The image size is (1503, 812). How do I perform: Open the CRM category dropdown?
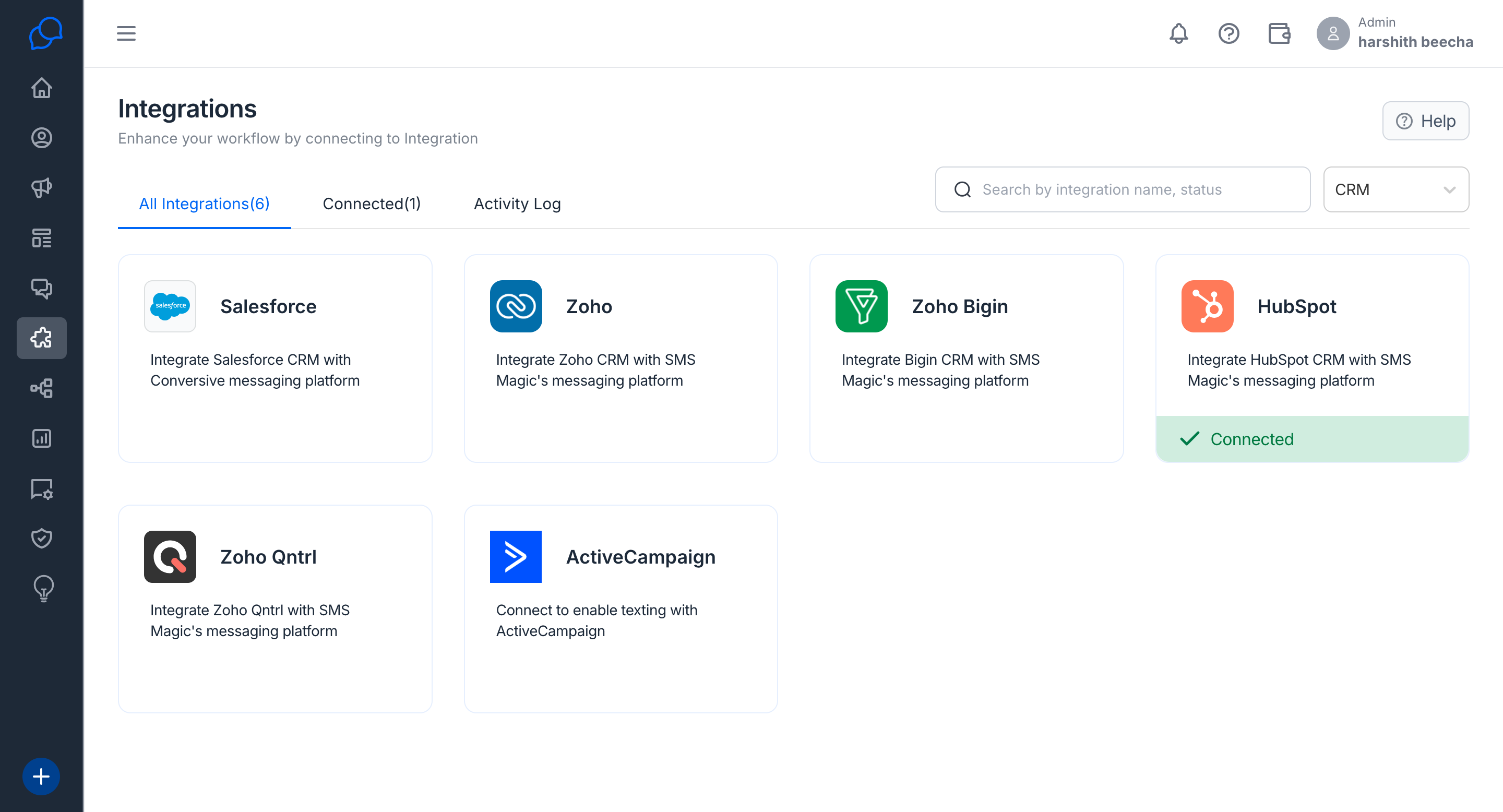coord(1395,189)
